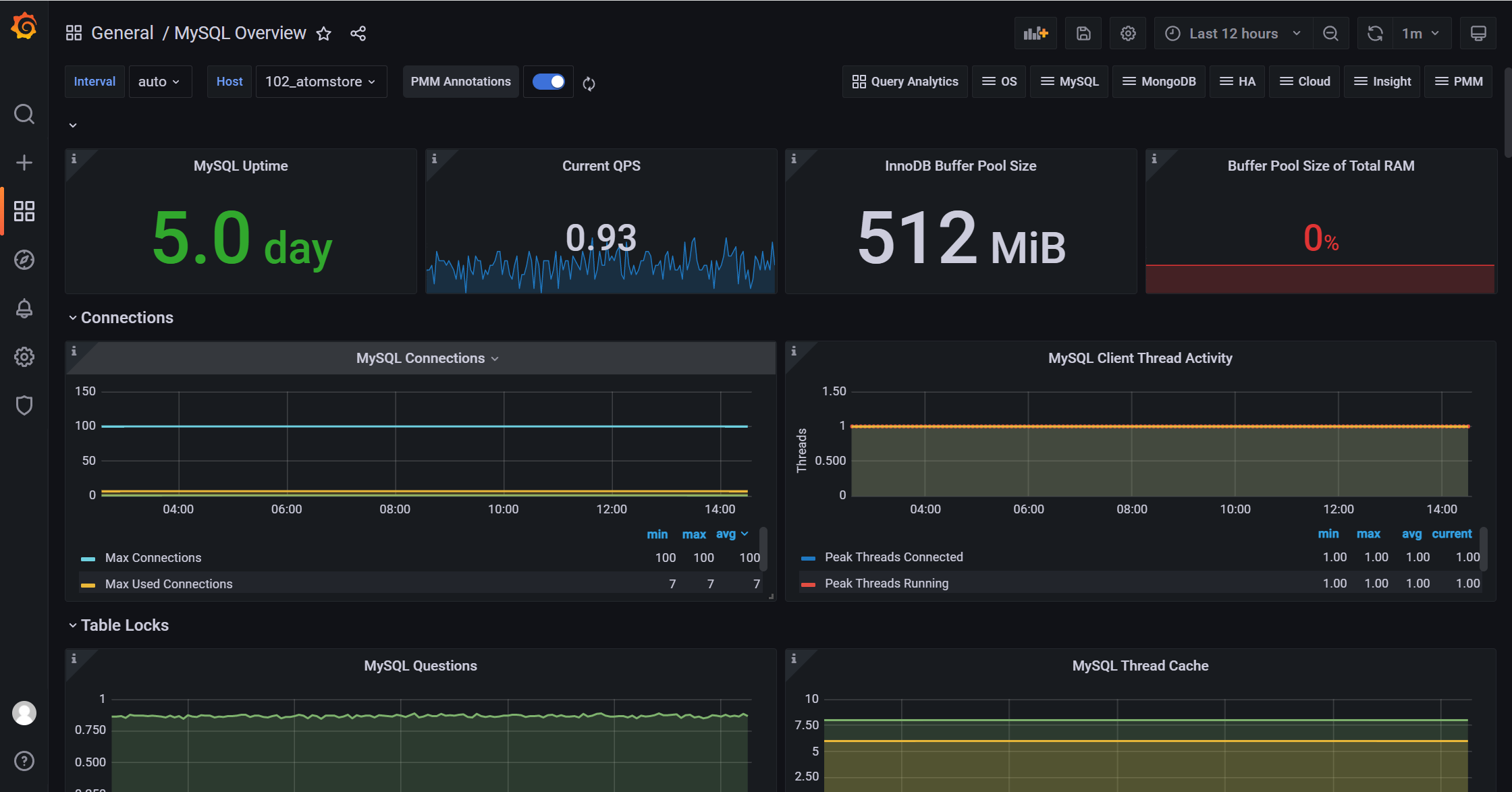The width and height of the screenshot is (1512, 792).
Task: Open the HA dashboards menu
Action: pos(1237,82)
